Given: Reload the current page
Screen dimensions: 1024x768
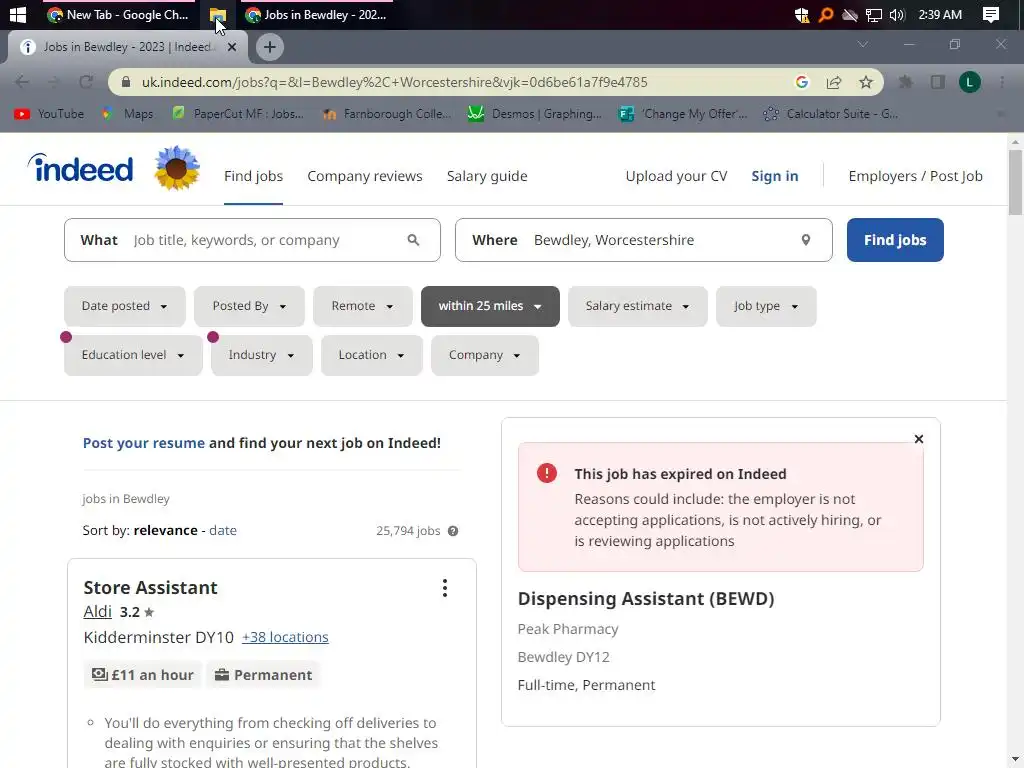Looking at the screenshot, I should pos(86,82).
